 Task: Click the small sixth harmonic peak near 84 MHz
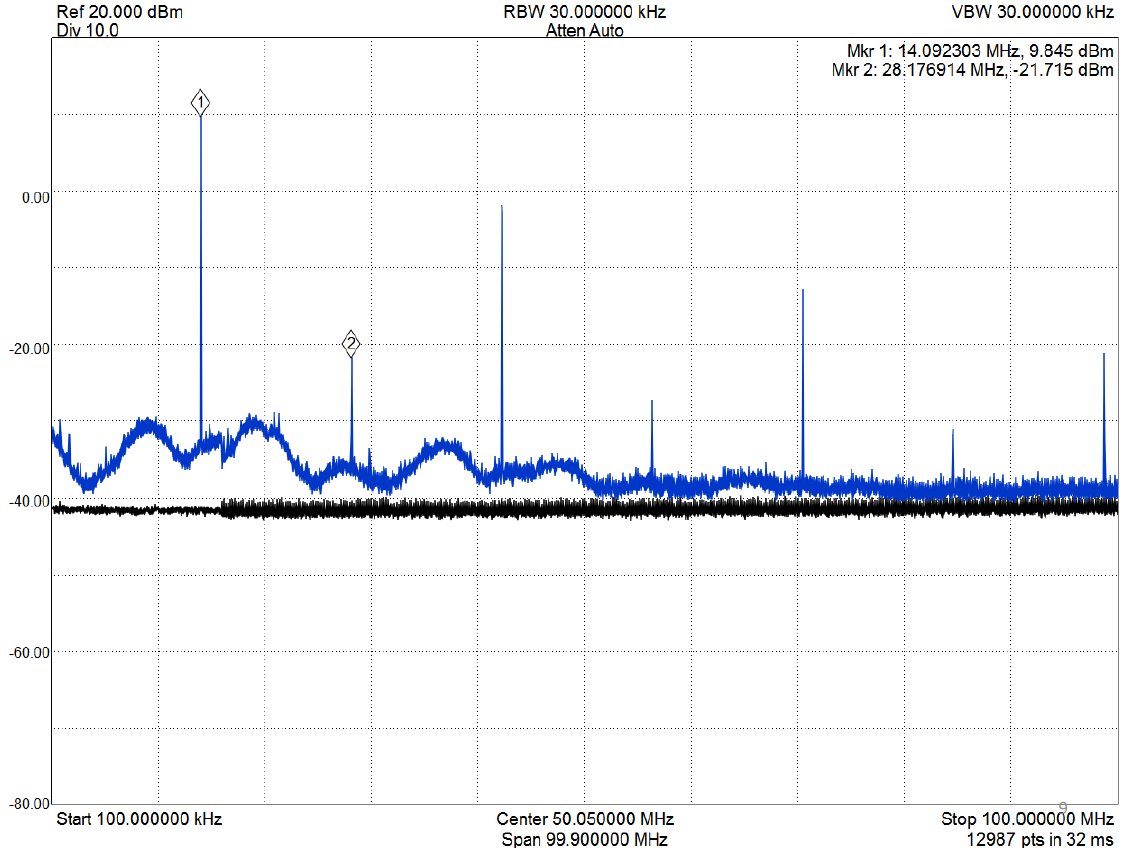pos(953,432)
